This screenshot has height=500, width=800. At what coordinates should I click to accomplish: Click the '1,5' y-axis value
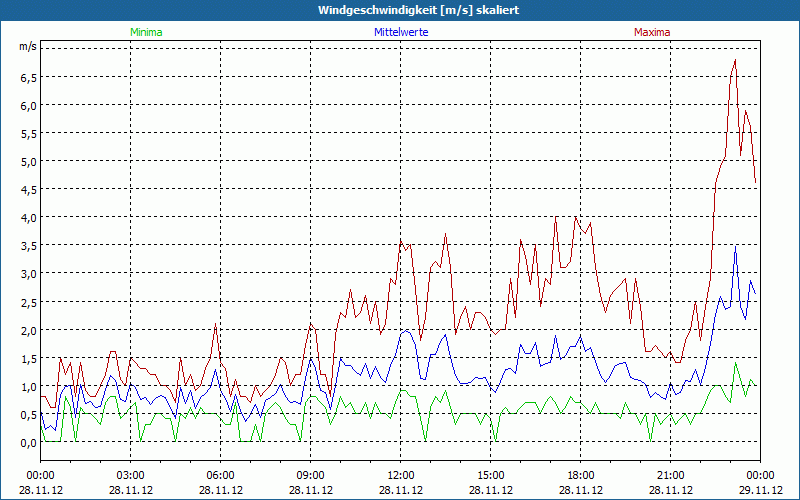click(29, 359)
